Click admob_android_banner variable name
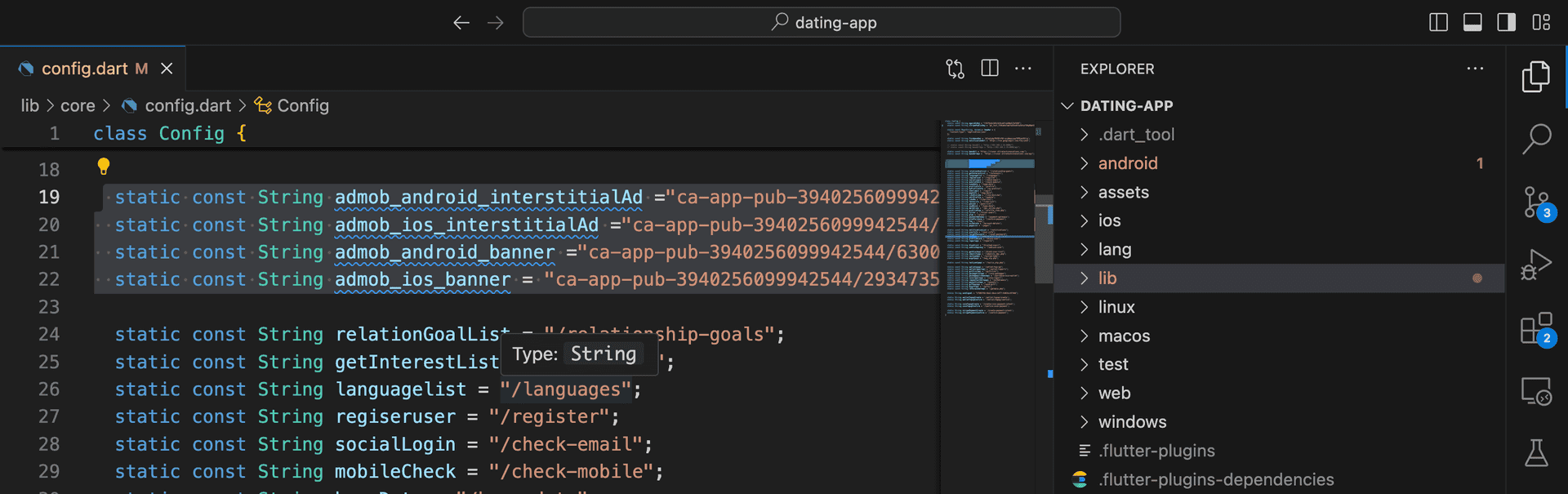The image size is (1568, 494). click(444, 252)
